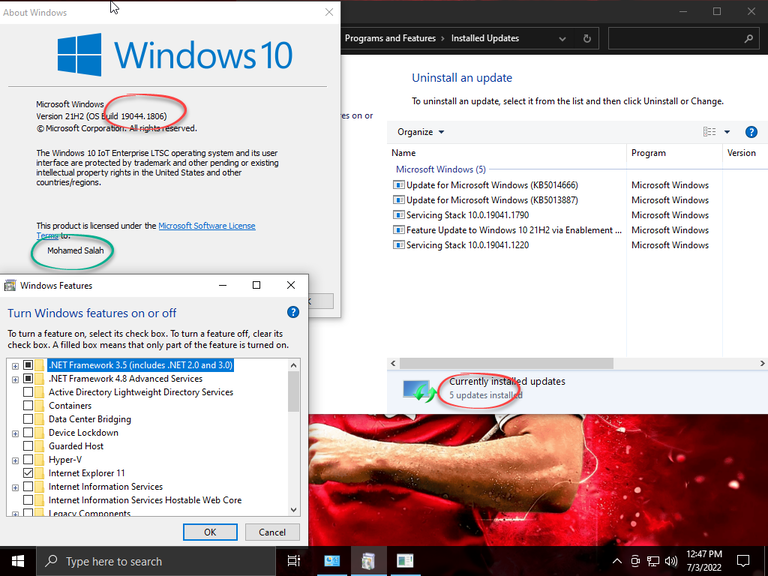
Task: Expand the Internet Information Services tree node
Action: [x=15, y=487]
